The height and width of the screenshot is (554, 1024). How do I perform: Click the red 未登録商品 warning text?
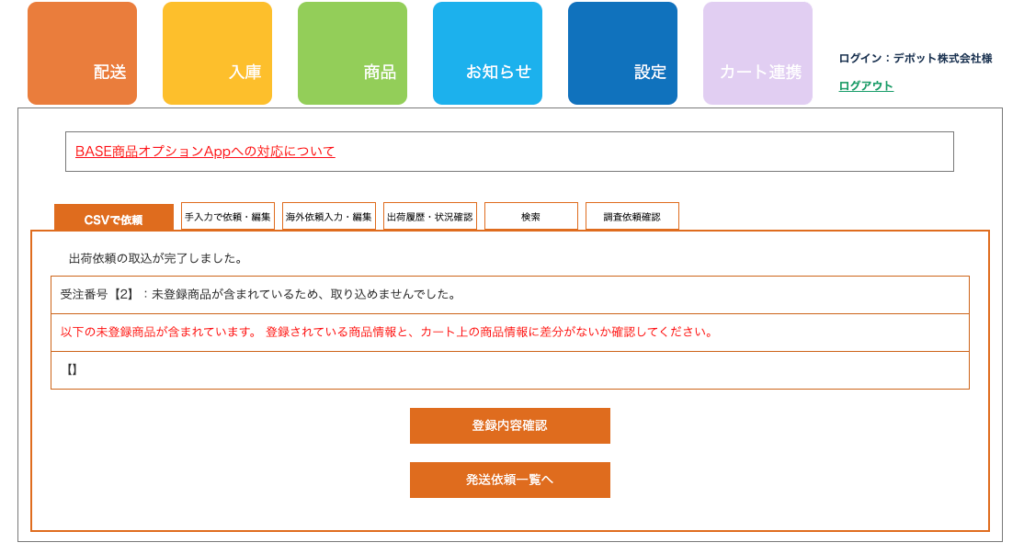386,332
